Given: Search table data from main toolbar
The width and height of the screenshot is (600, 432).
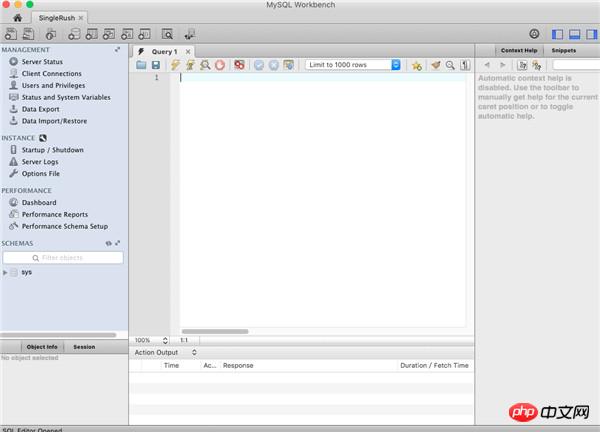Looking at the screenshot, I should pos(167,34).
